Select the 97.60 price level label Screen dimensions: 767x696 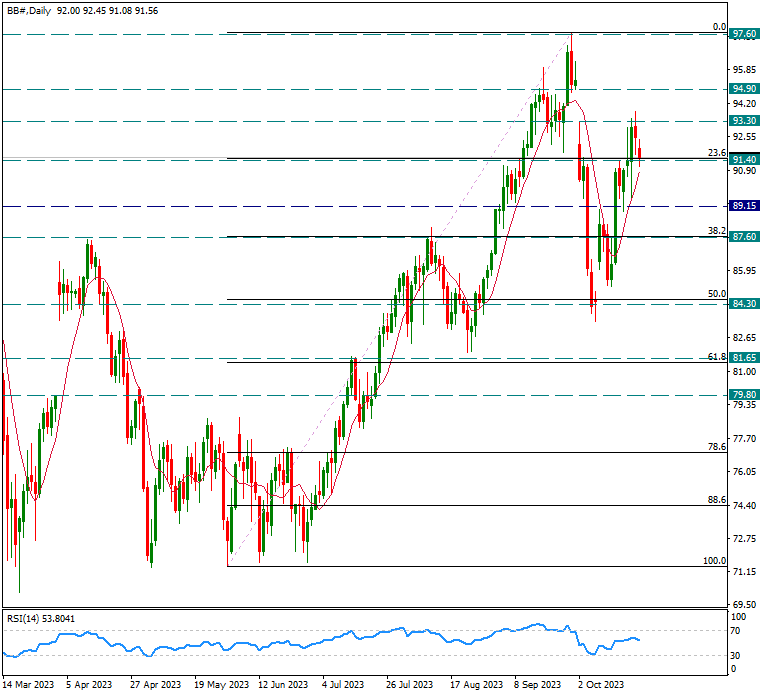click(x=744, y=34)
